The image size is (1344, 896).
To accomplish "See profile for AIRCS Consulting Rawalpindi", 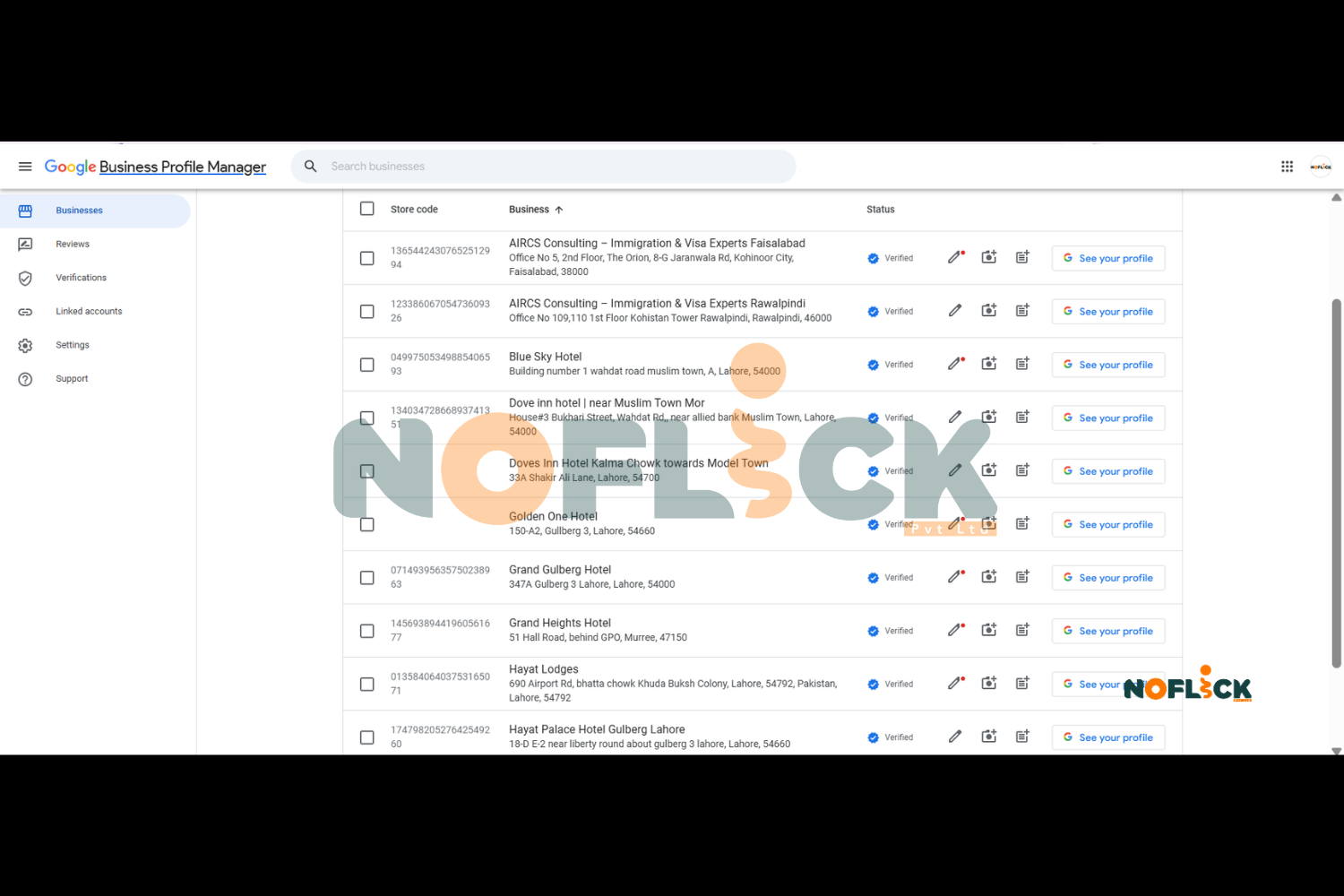I will (1108, 312).
